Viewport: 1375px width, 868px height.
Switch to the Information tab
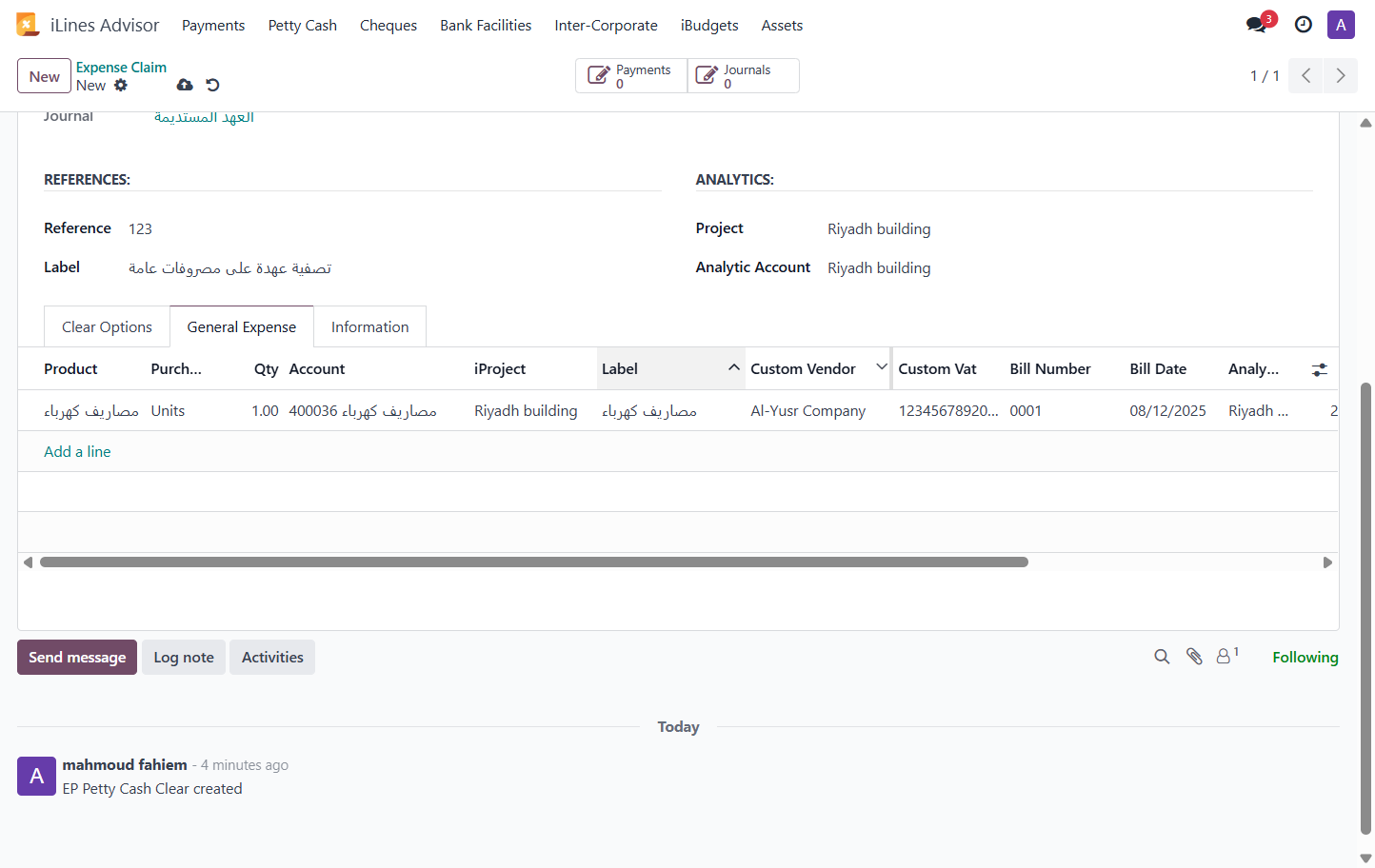(370, 327)
